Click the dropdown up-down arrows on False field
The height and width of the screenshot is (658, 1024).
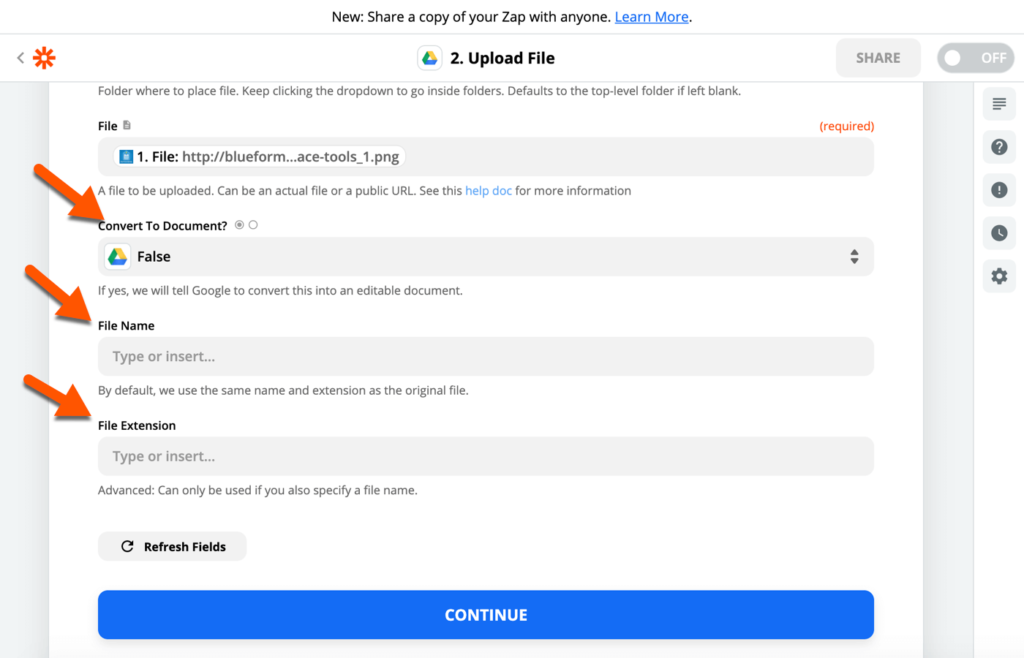point(854,257)
